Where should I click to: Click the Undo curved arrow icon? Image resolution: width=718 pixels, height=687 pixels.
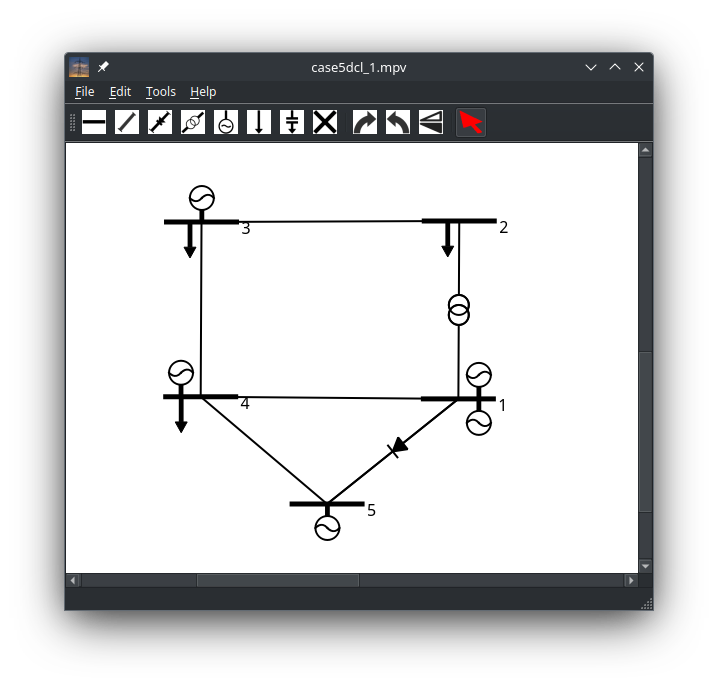click(398, 122)
